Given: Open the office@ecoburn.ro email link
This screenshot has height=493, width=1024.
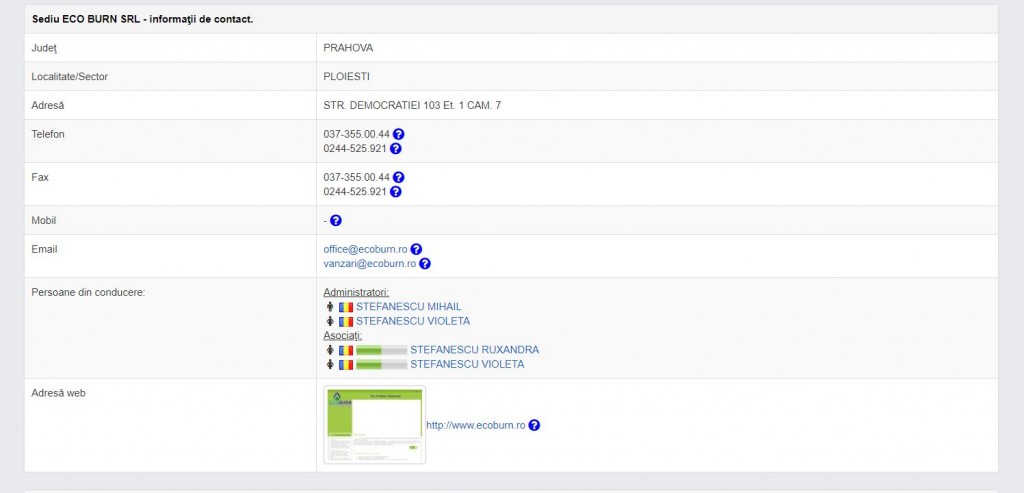Looking at the screenshot, I should 365,249.
